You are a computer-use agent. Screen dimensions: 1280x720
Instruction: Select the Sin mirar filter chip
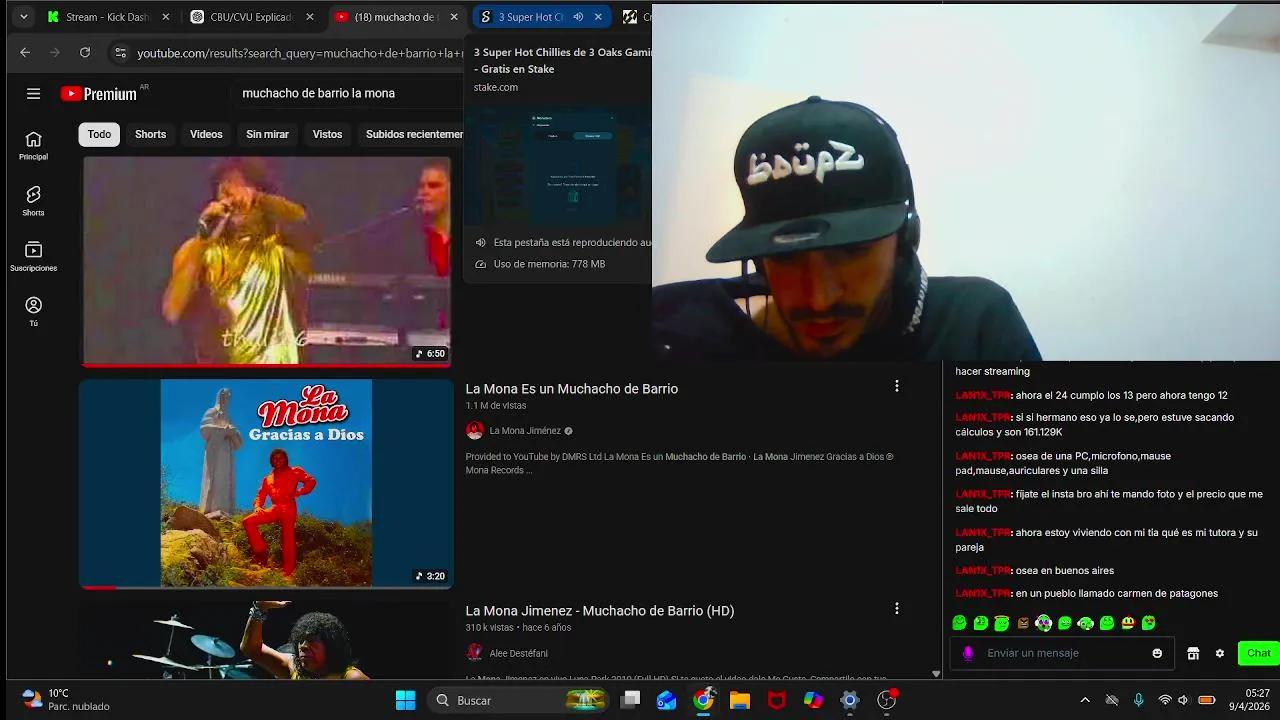click(267, 134)
